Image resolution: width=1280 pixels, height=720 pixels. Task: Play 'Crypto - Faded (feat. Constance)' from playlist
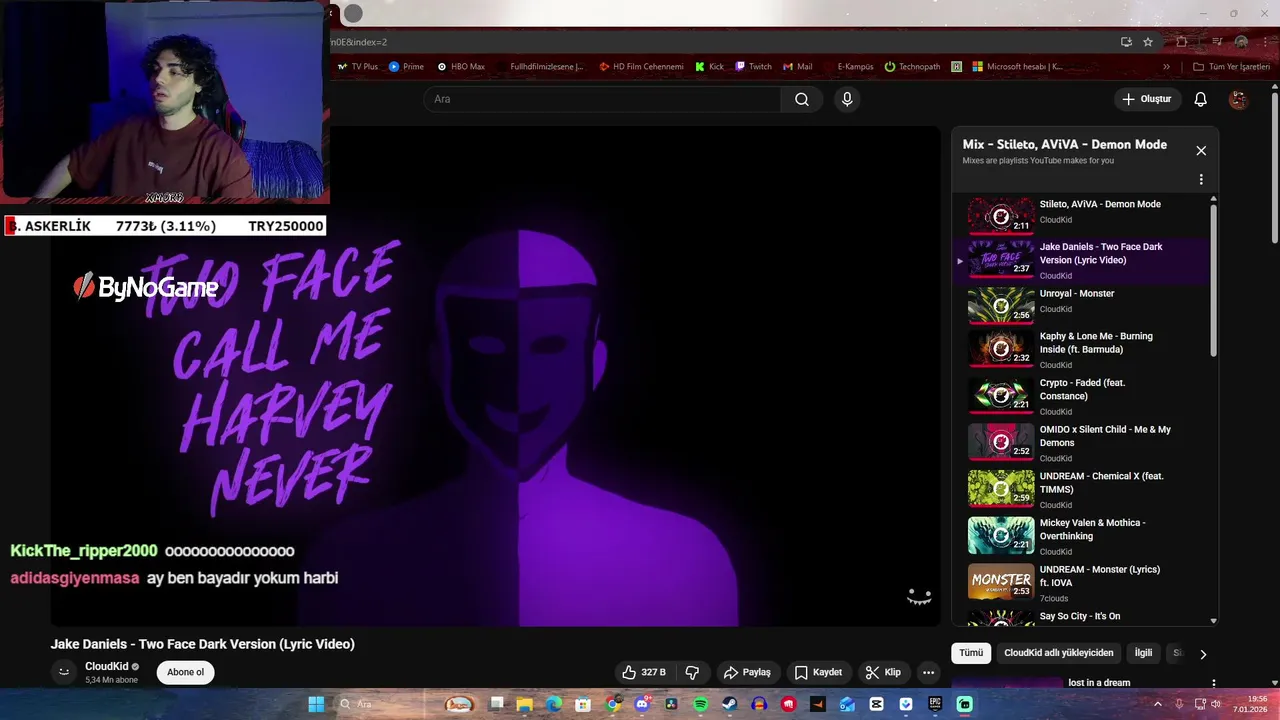1083,396
